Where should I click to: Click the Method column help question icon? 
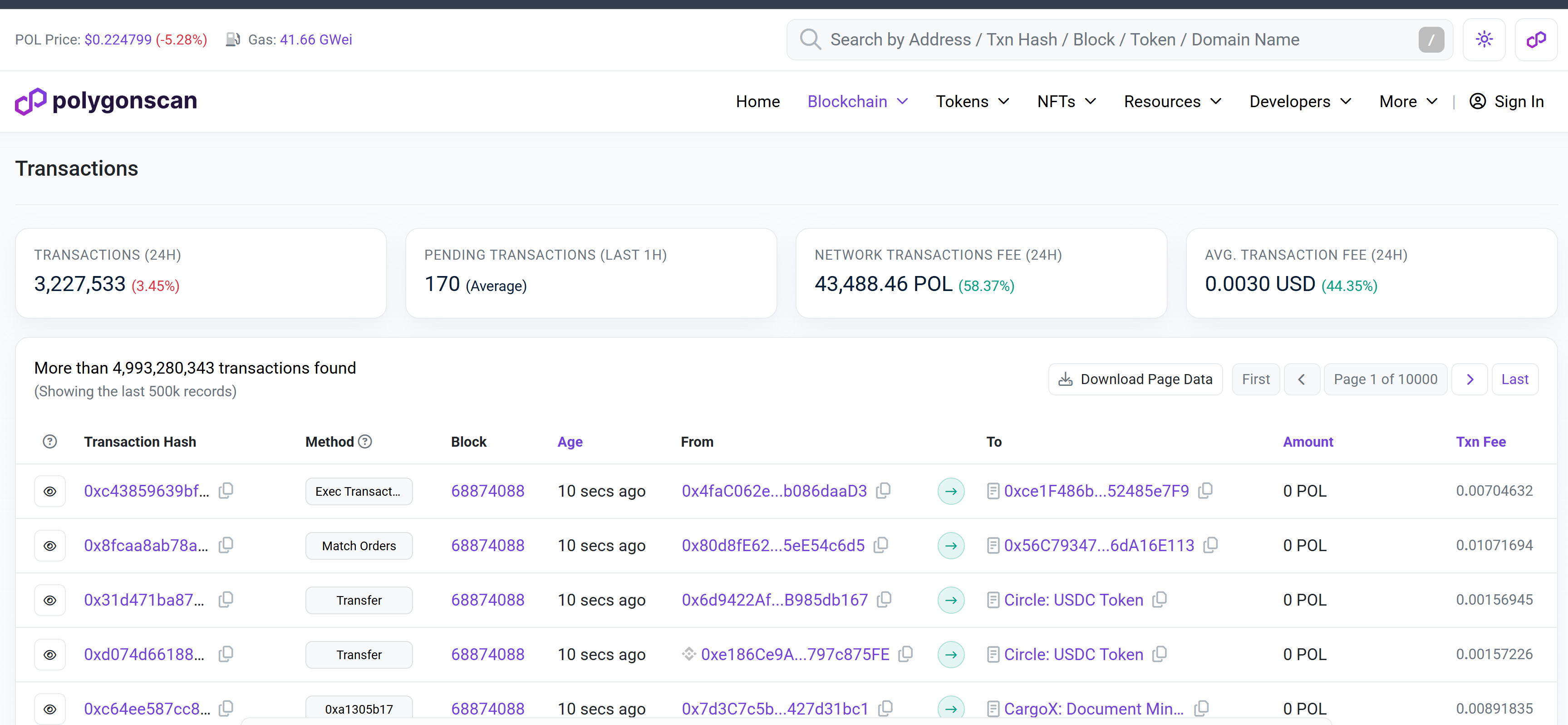click(x=364, y=441)
